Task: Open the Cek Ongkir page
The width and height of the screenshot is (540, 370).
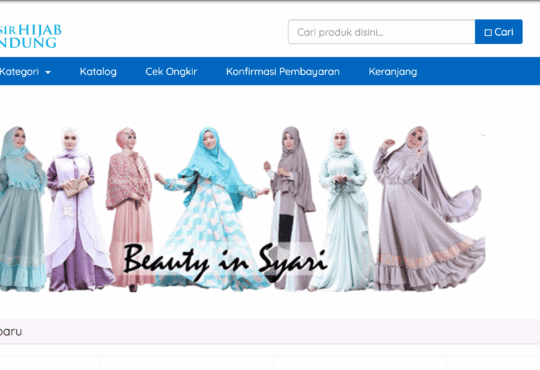Action: [171, 72]
